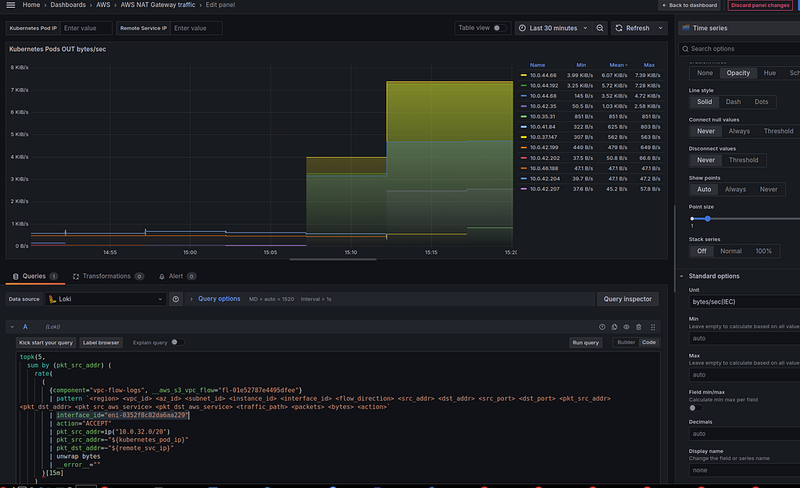Click the Home breadcrumb
The width and height of the screenshot is (800, 488).
[31, 5]
